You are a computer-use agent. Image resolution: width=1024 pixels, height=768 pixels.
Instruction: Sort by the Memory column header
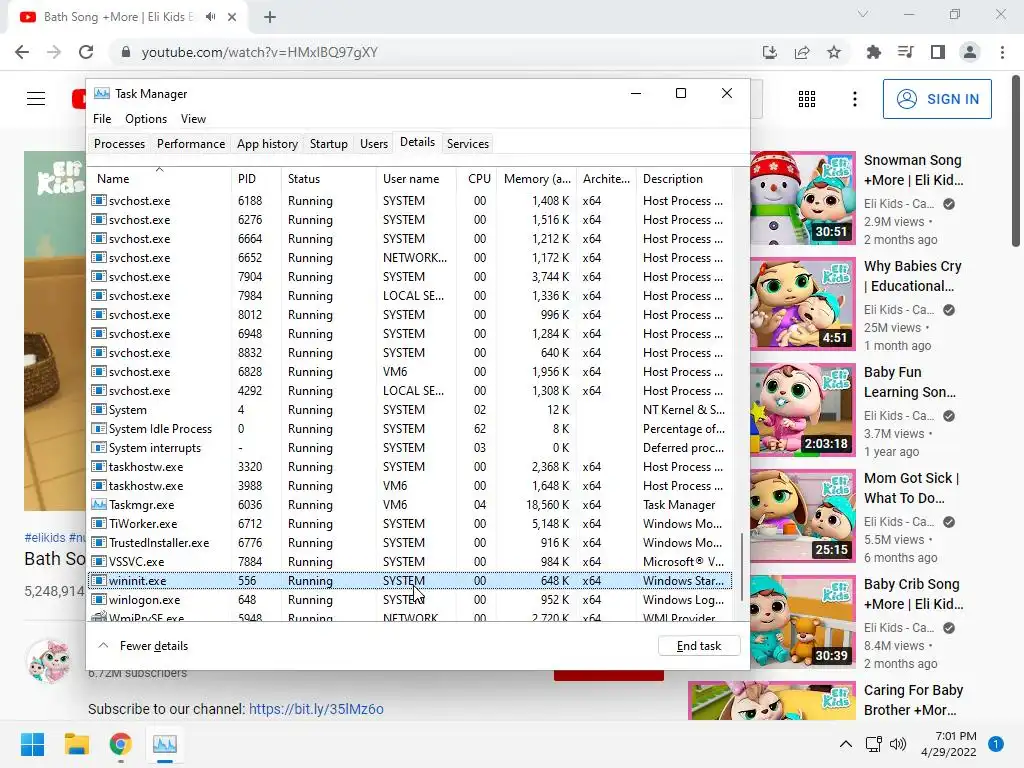coord(537,179)
